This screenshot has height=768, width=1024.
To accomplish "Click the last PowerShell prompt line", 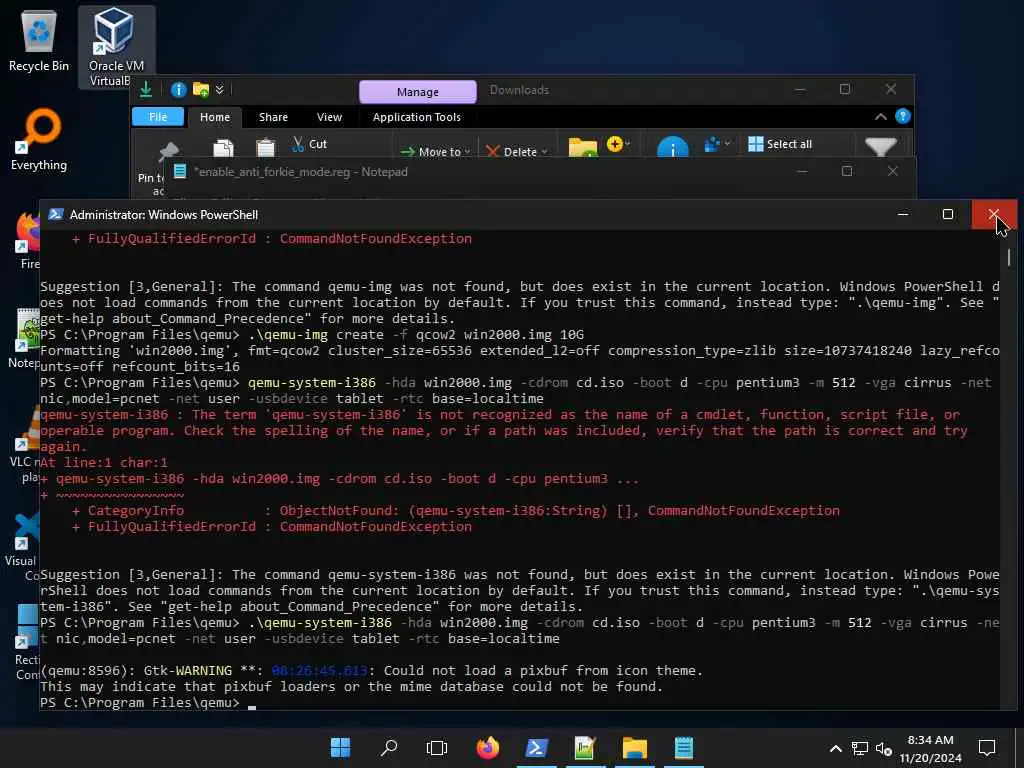I will [148, 703].
